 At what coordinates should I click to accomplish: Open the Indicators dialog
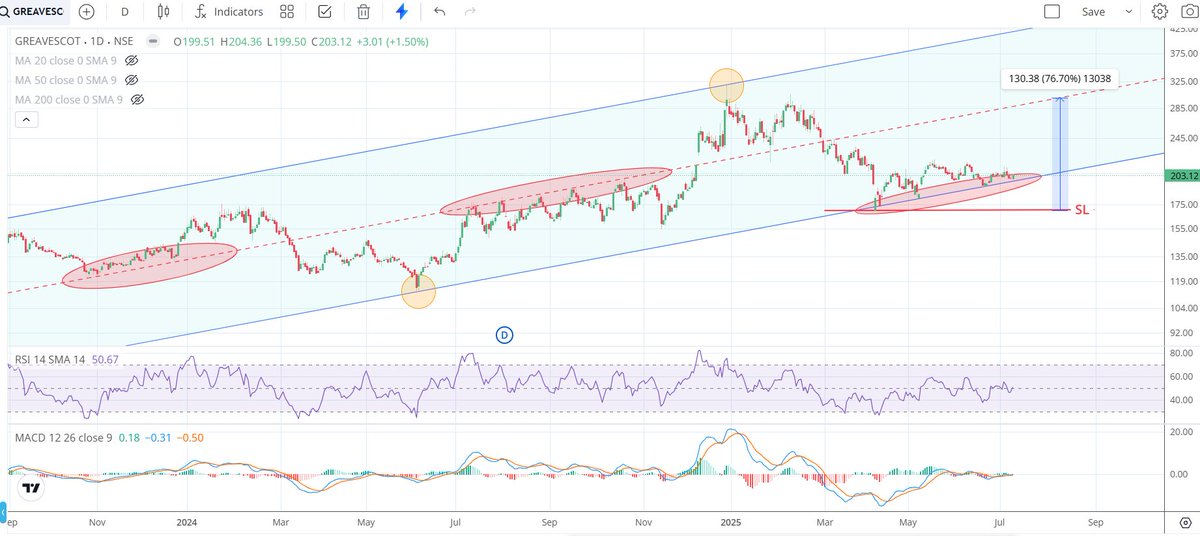point(230,12)
